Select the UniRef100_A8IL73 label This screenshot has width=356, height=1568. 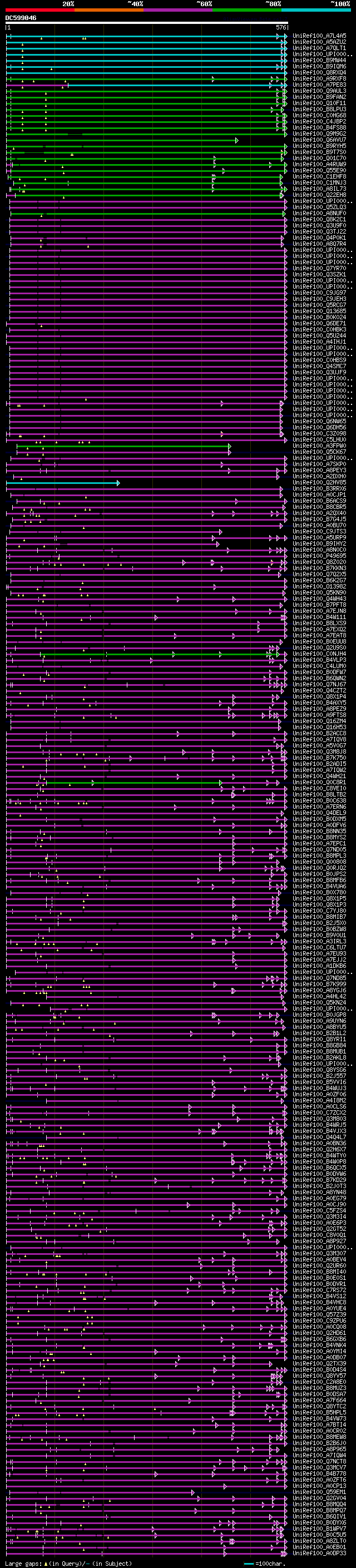point(319,189)
